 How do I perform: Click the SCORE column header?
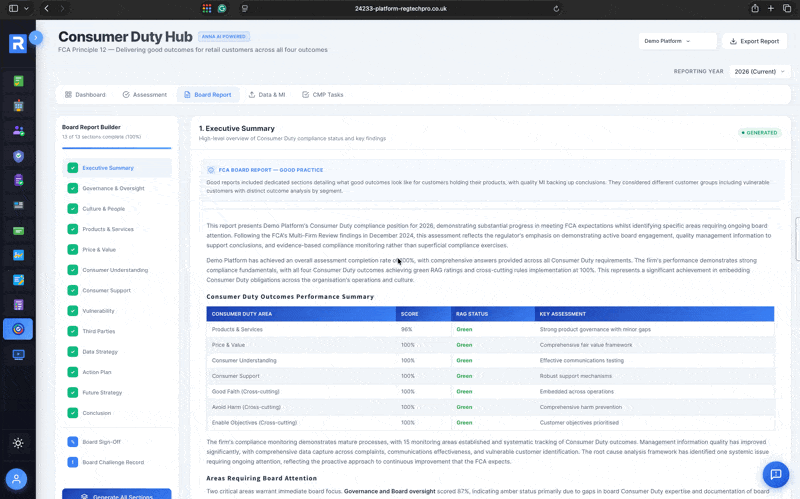(x=423, y=314)
